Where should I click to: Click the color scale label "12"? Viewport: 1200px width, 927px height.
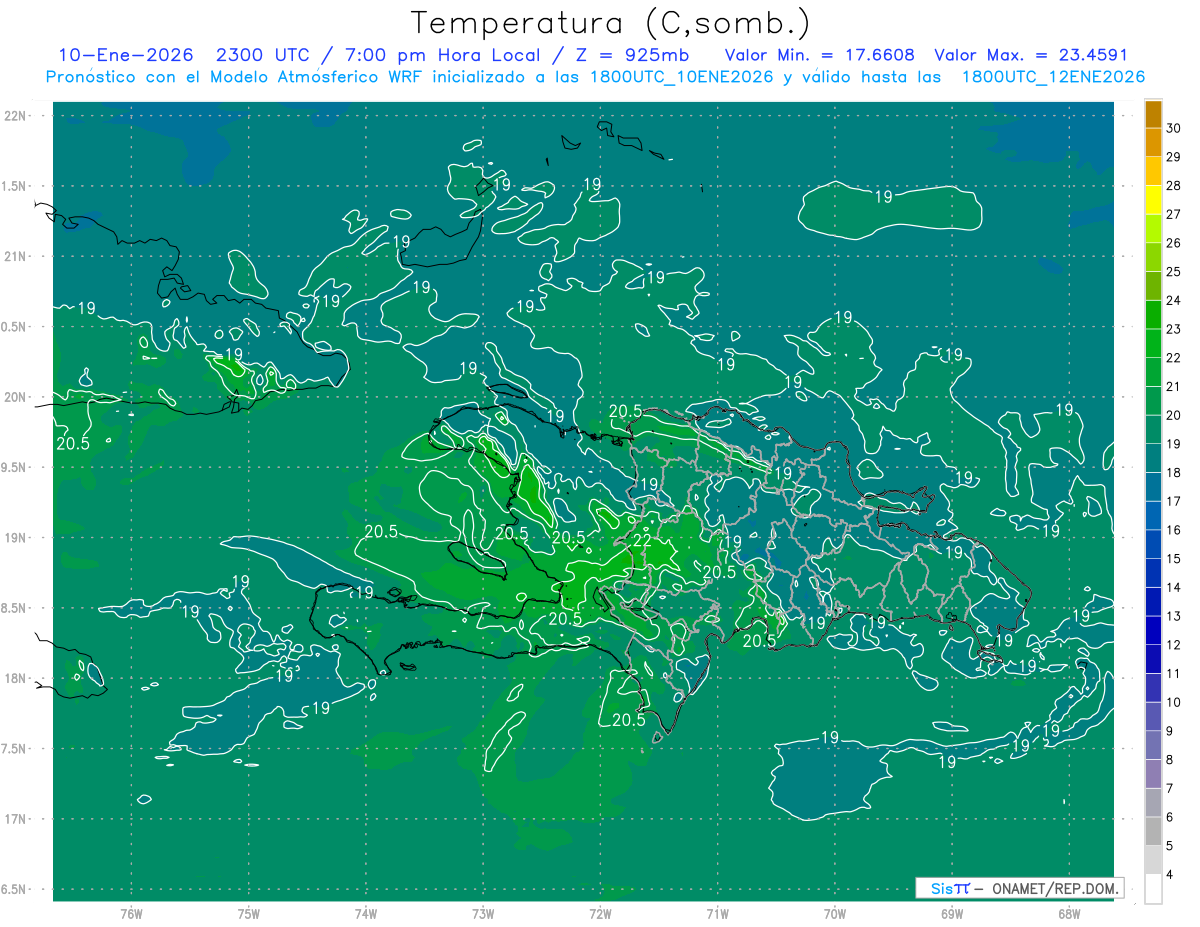pyautogui.click(x=1174, y=645)
